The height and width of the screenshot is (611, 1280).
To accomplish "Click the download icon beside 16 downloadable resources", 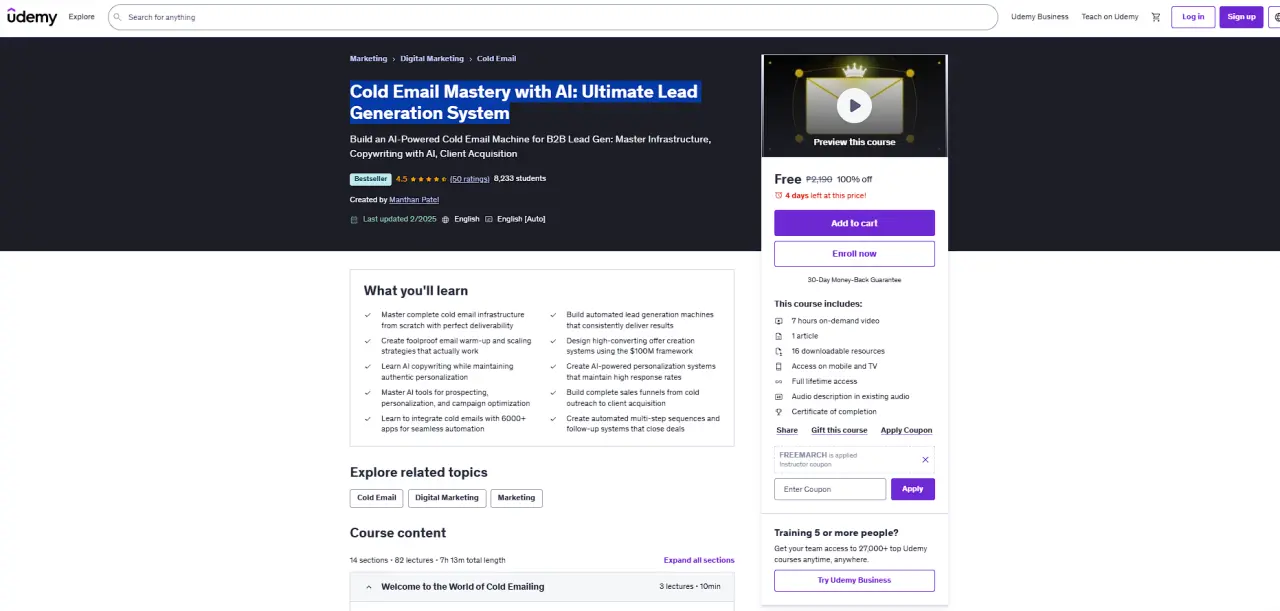I will coord(779,351).
